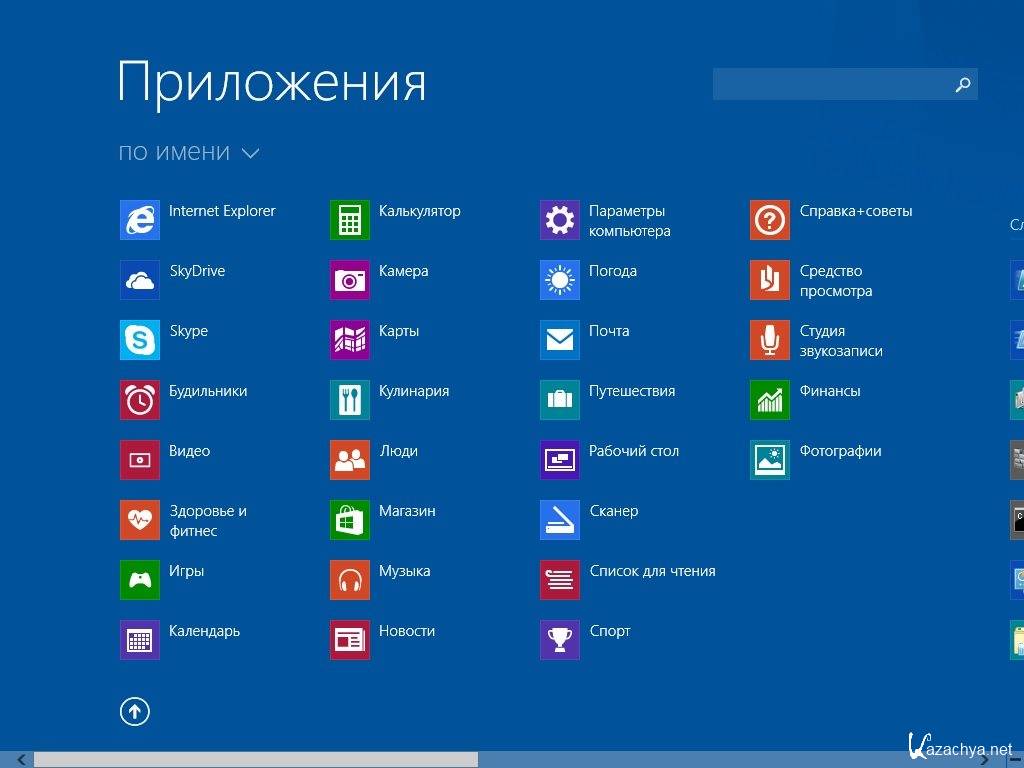This screenshot has height=768, width=1024.
Task: Click the scroll-to-top arrow button
Action: tap(135, 711)
